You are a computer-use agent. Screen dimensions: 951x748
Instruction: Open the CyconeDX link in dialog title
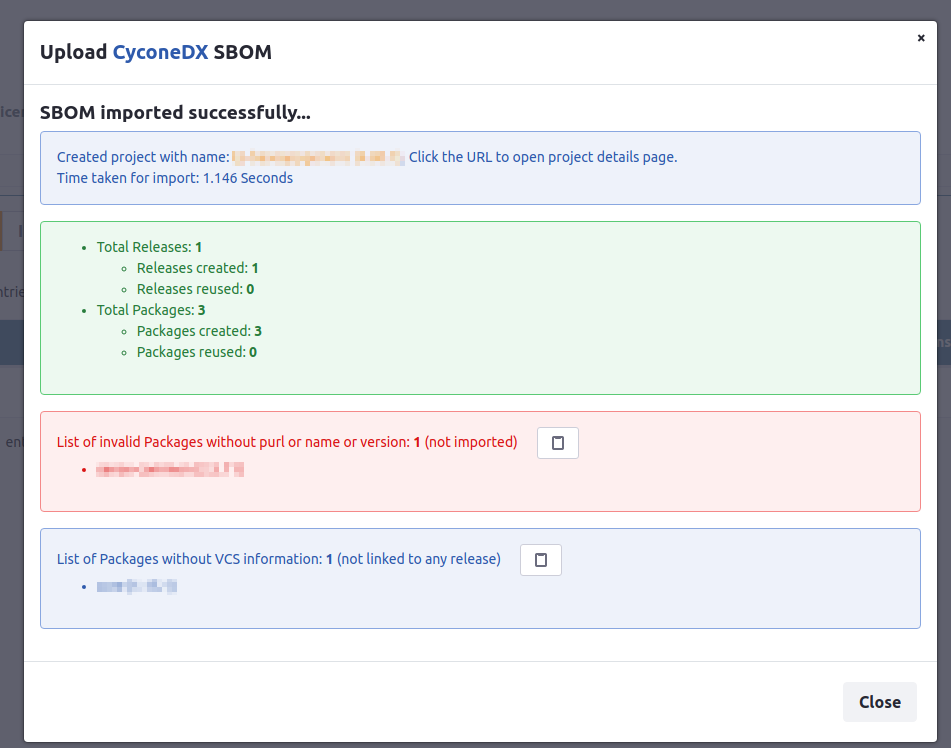[x=160, y=52]
